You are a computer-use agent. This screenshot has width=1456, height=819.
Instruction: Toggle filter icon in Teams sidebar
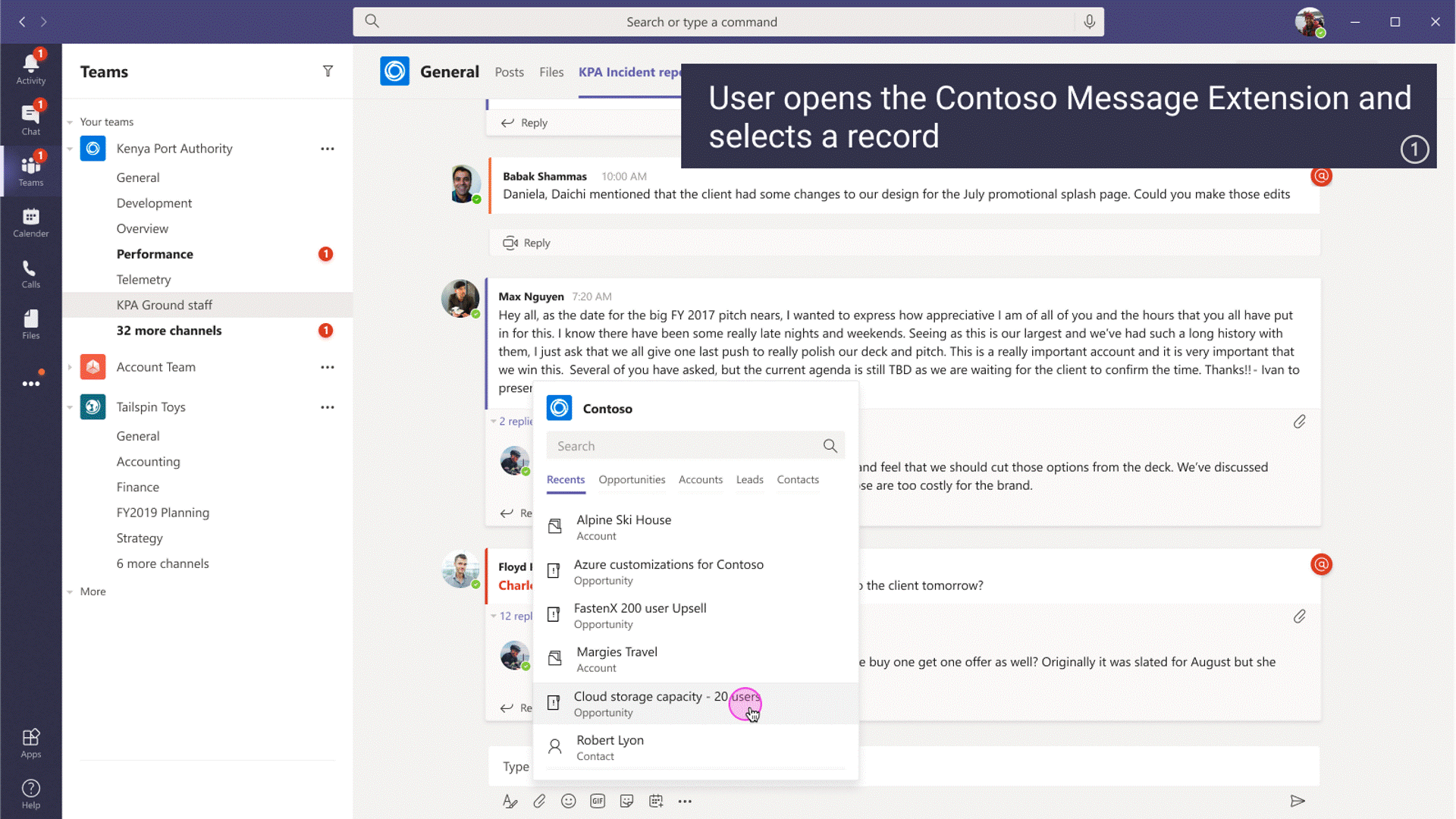(x=327, y=71)
